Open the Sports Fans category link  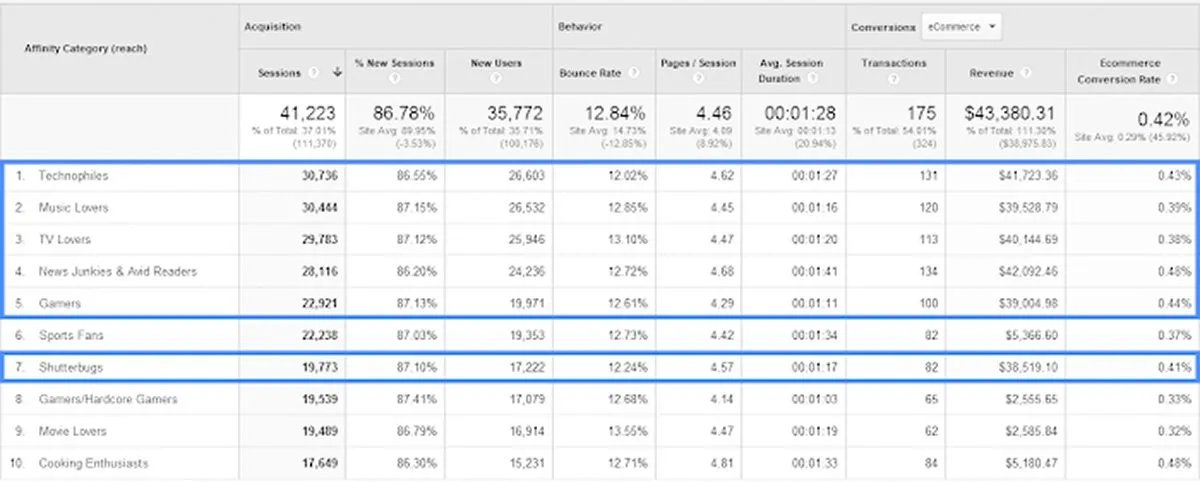coord(69,335)
